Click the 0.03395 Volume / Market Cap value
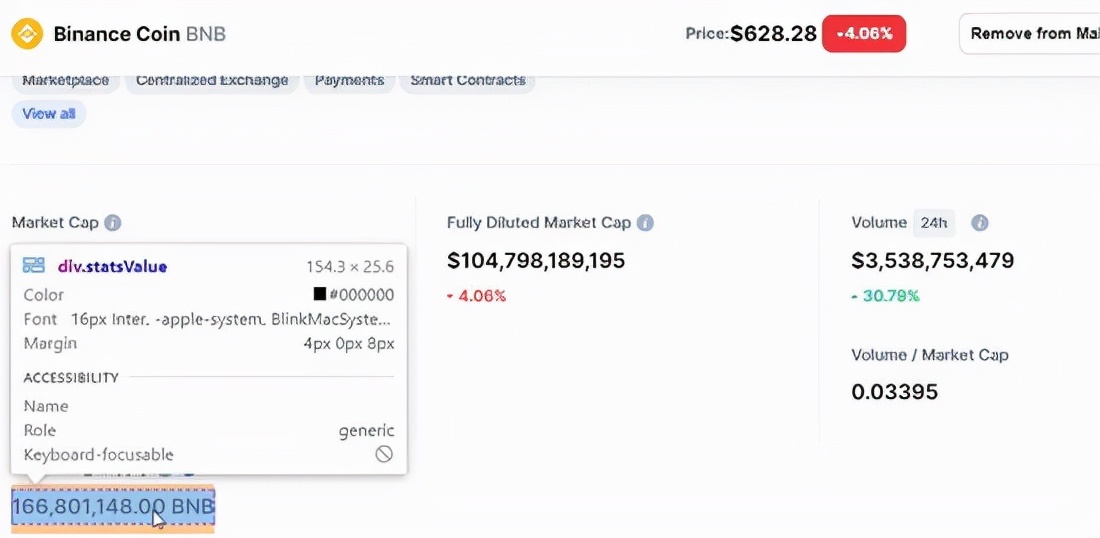The height and width of the screenshot is (538, 1100). point(894,391)
